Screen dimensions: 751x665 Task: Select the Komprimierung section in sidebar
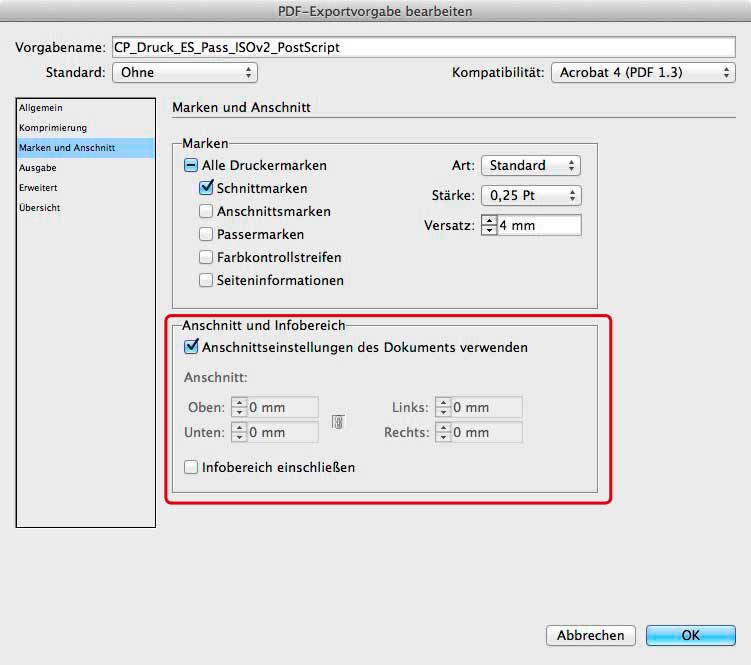click(86, 128)
